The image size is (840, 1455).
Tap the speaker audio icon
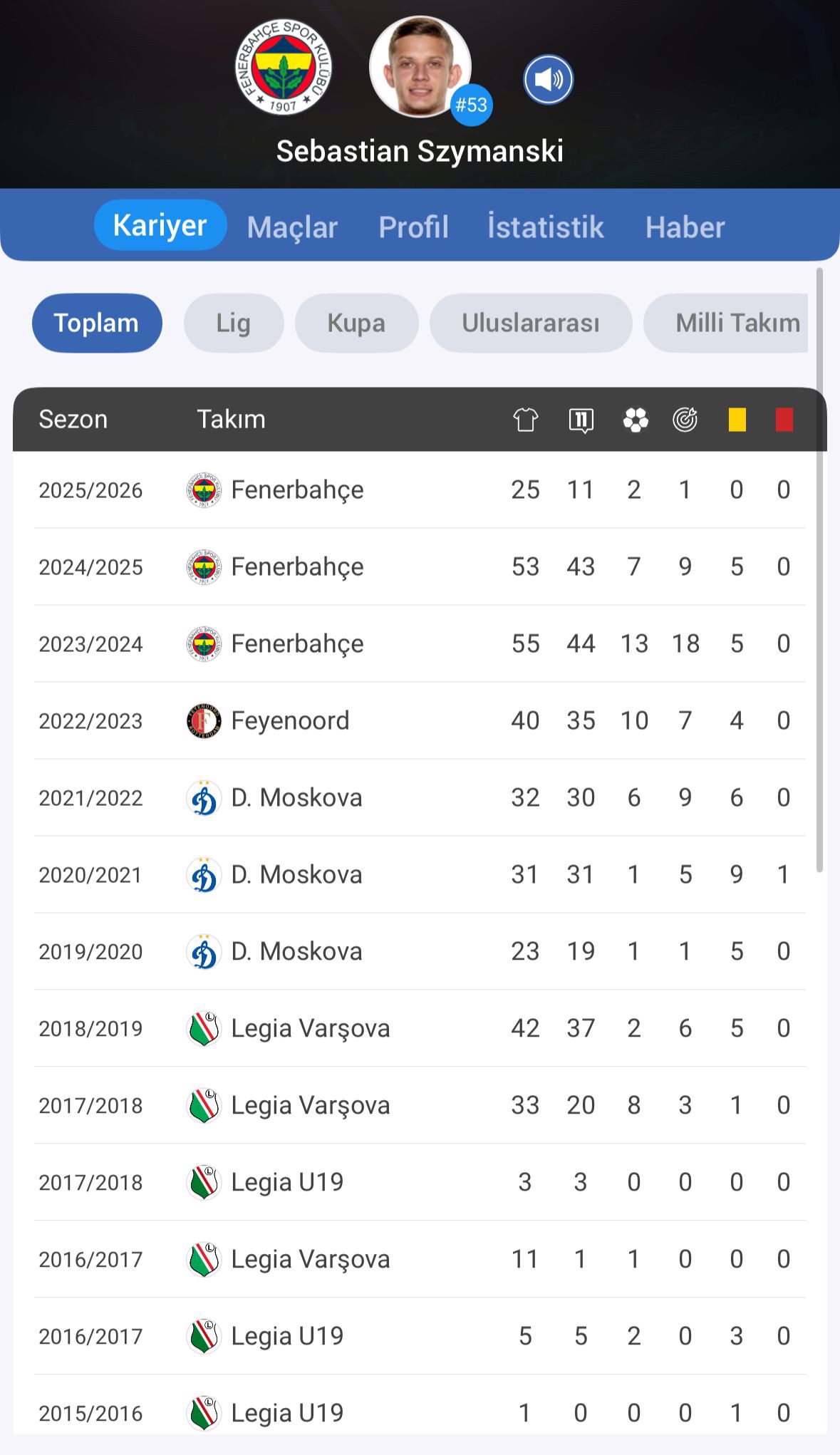[548, 80]
